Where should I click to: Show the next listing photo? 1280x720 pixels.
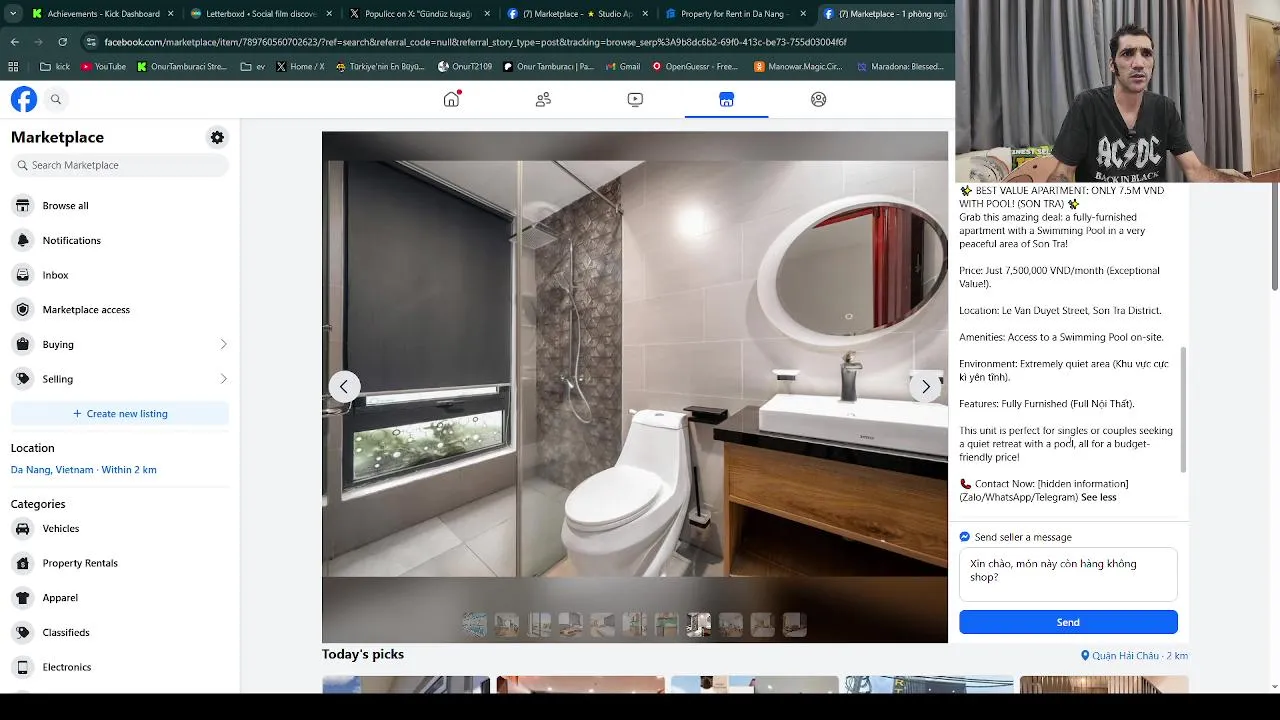click(926, 386)
